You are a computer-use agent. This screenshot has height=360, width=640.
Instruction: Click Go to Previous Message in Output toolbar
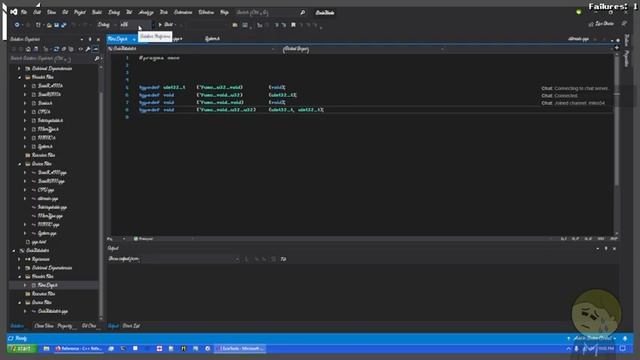pyautogui.click(x=256, y=259)
